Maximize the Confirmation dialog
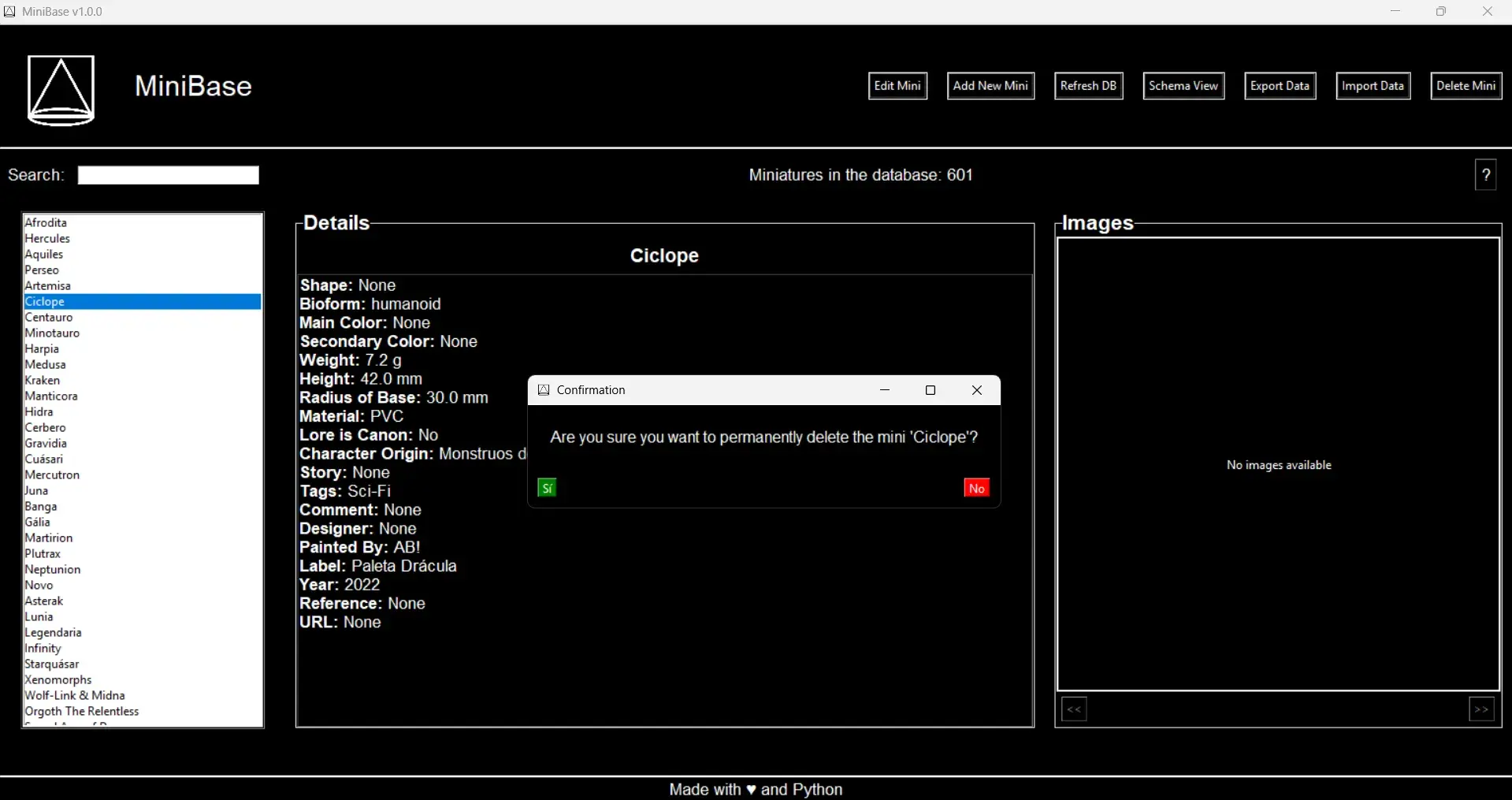 [931, 390]
